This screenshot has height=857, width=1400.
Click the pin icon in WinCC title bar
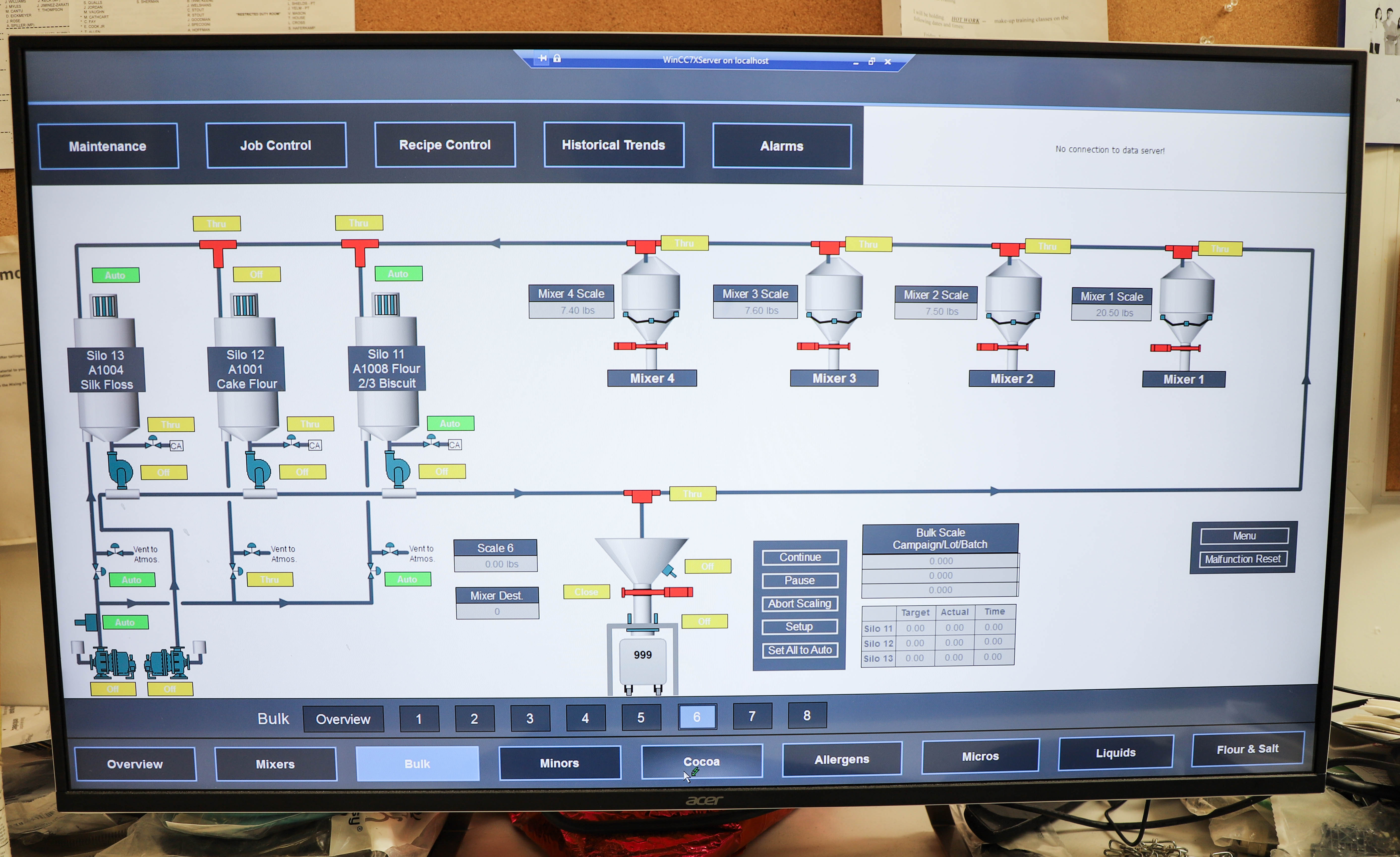pos(543,58)
